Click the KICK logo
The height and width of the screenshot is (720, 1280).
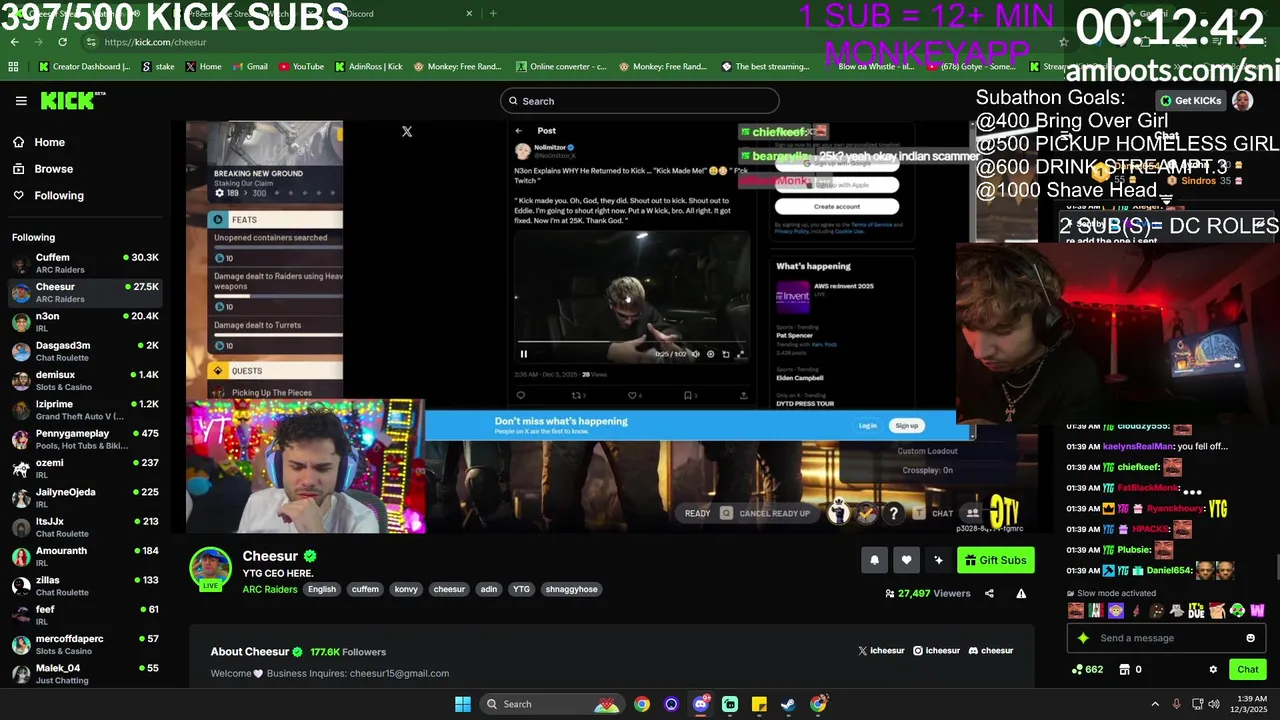point(72,100)
